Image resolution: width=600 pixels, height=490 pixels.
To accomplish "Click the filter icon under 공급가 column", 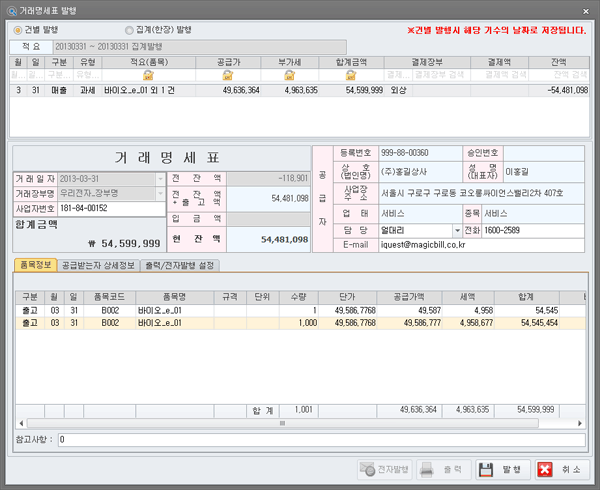I will [227, 75].
